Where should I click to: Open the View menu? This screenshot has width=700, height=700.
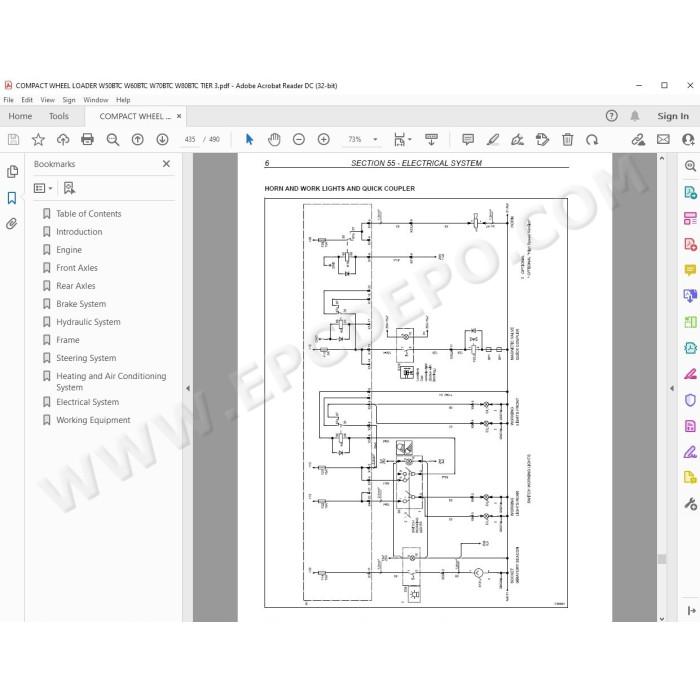[x=47, y=100]
